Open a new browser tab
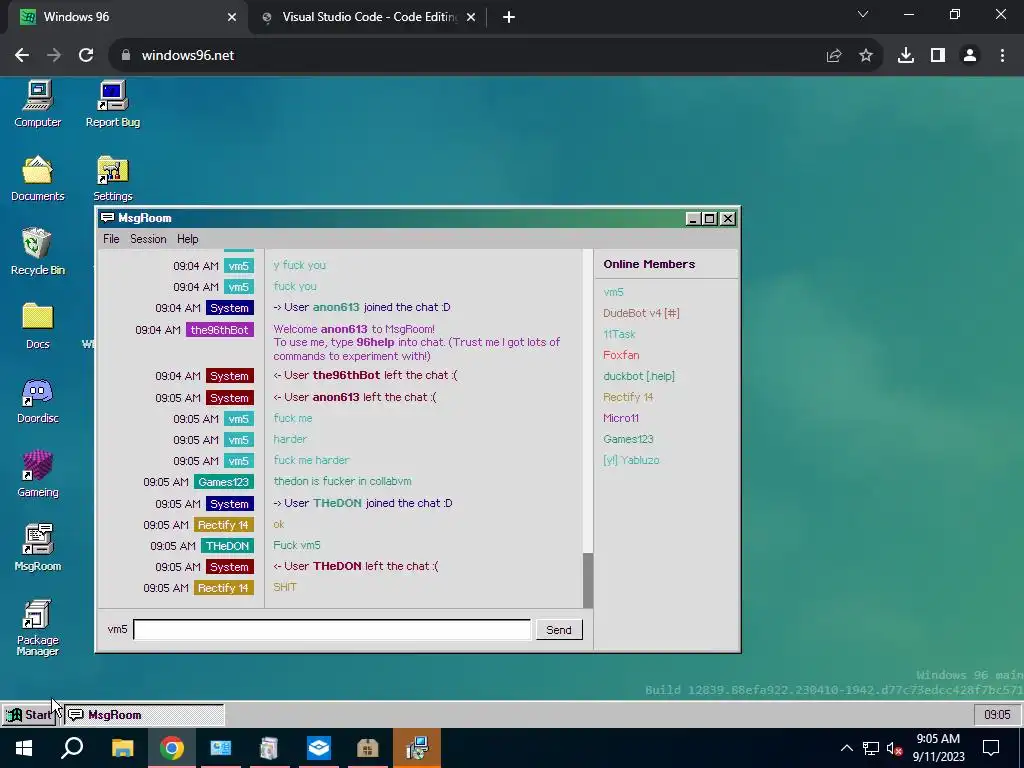Image resolution: width=1024 pixels, height=768 pixels. click(509, 18)
